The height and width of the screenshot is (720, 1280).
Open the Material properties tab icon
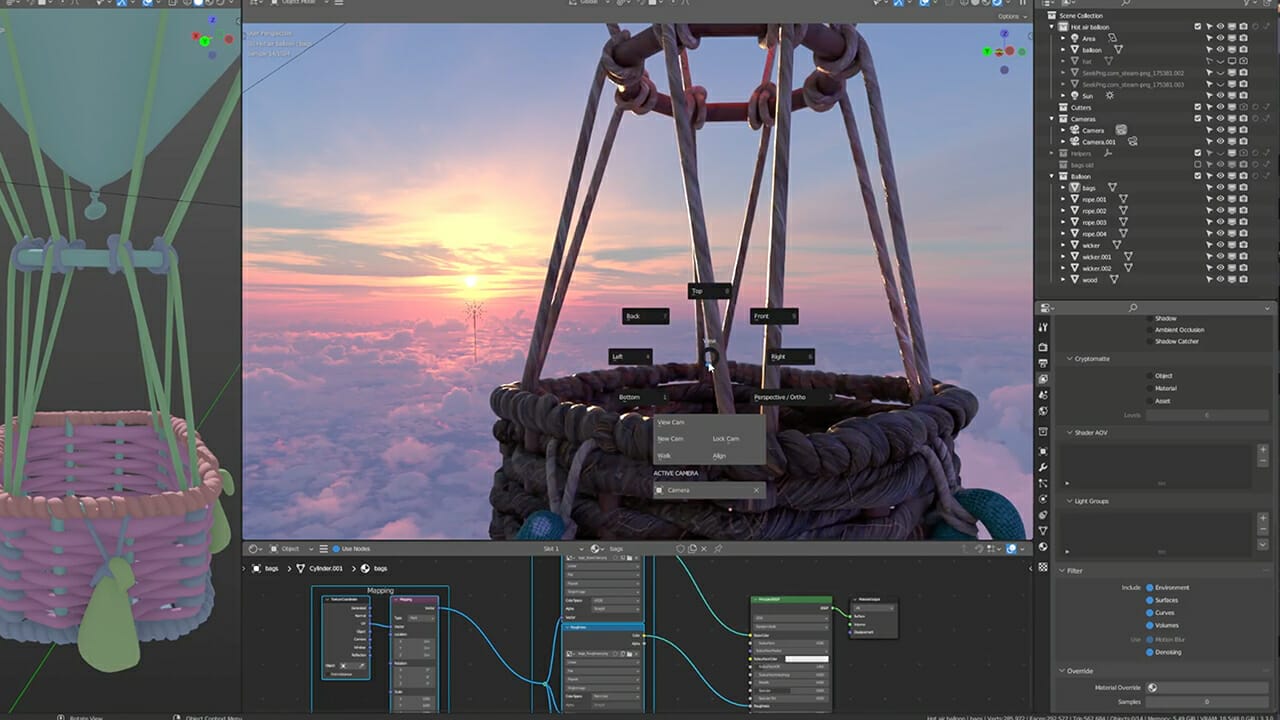pyautogui.click(x=1043, y=547)
